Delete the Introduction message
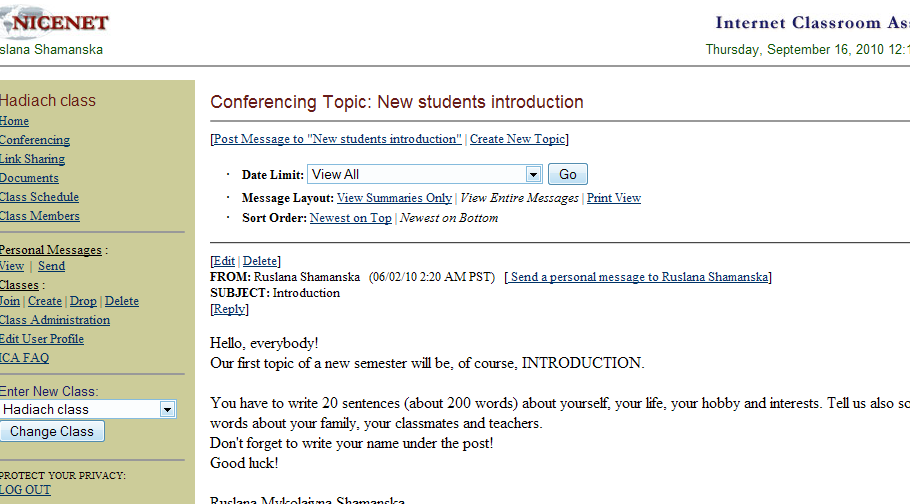Screen dimensions: 910x504 tap(259, 261)
